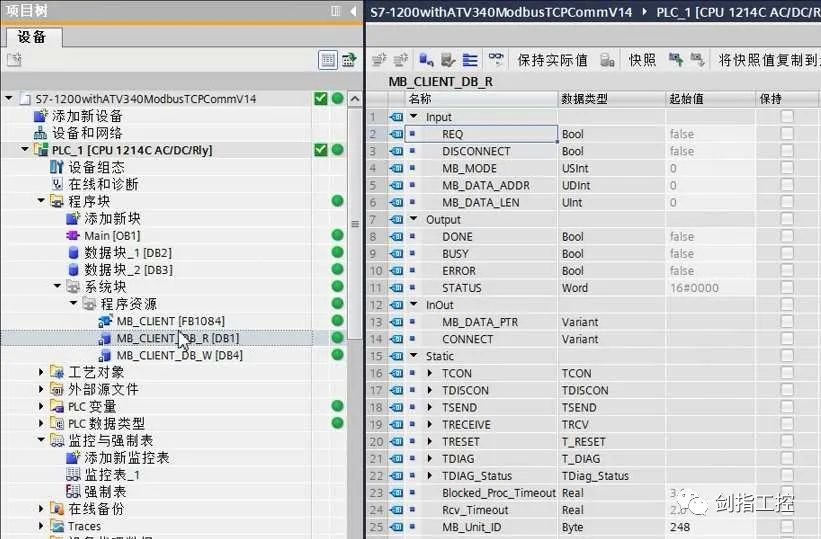Collapse the 程序块 program blocks folder
The height and width of the screenshot is (539, 821).
click(42, 201)
